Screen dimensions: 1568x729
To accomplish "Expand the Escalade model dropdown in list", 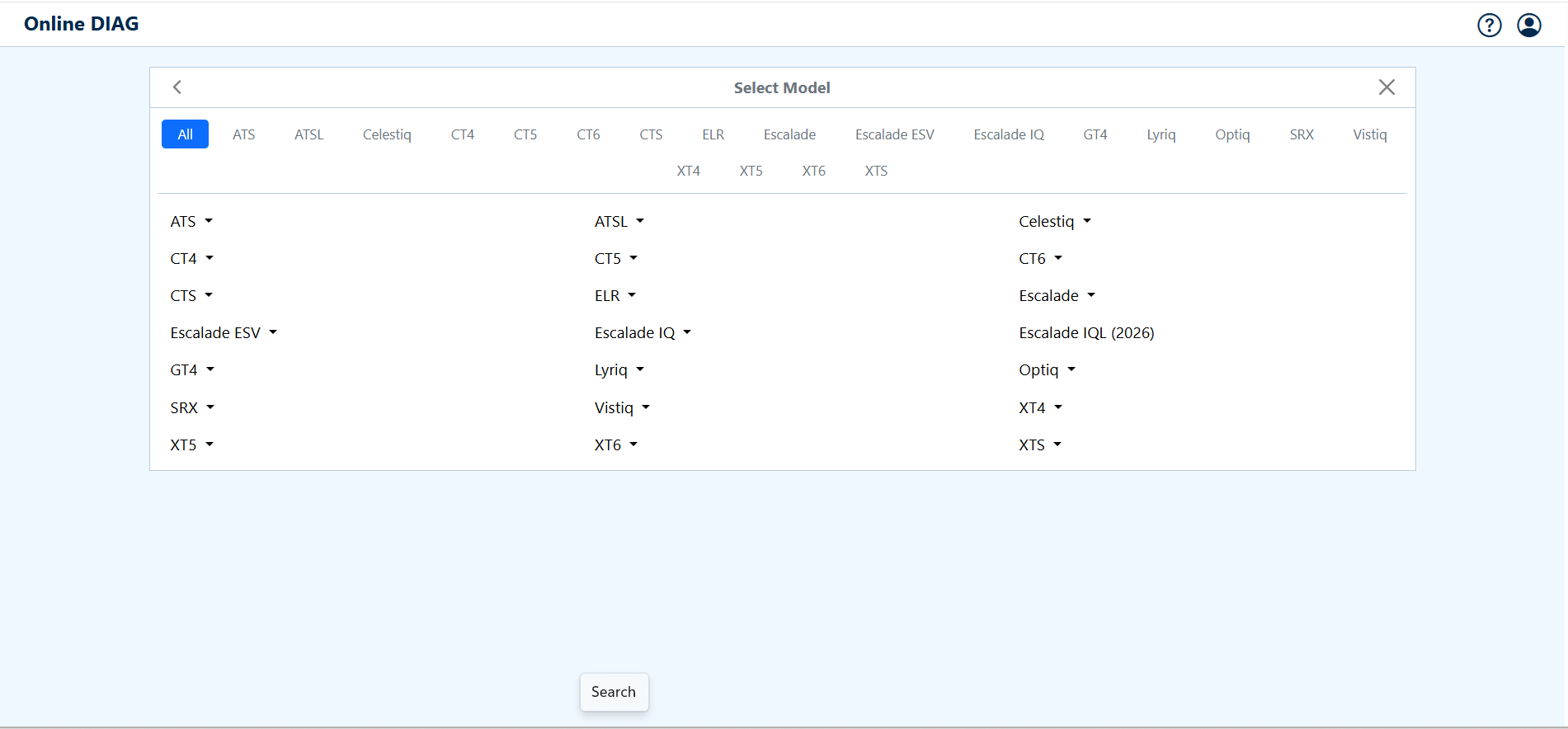I will pos(1057,295).
